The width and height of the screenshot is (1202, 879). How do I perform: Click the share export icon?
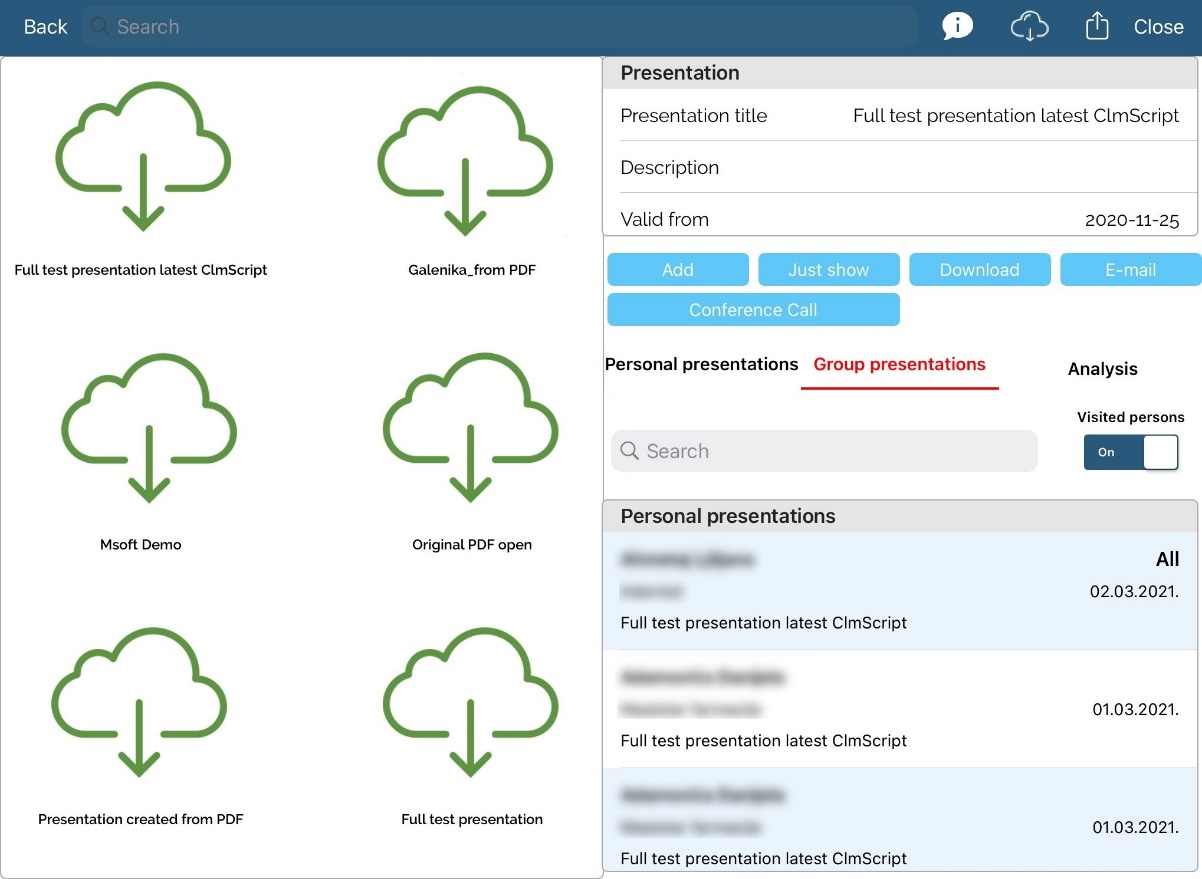pos(1097,27)
